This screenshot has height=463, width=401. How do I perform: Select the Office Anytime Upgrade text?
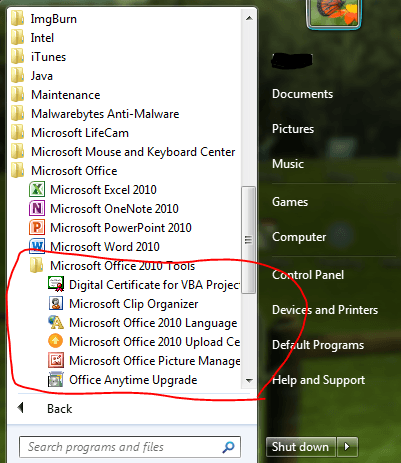pos(133,380)
